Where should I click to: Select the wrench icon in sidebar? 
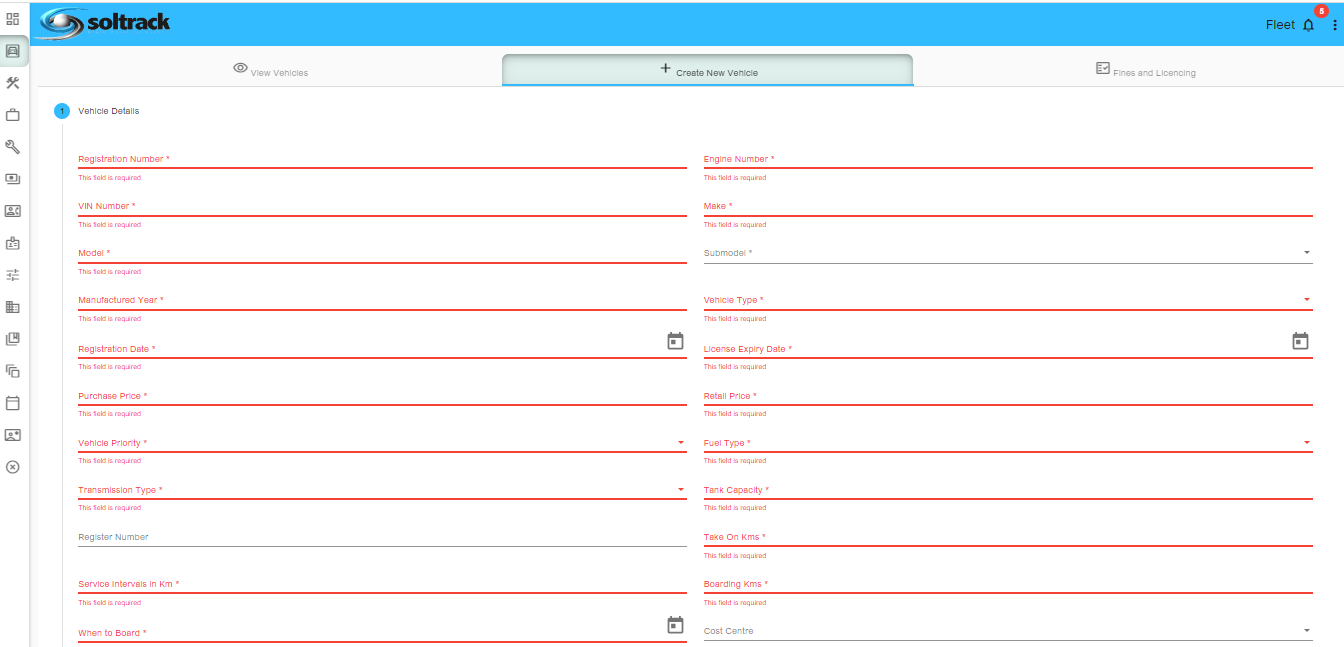(13, 147)
